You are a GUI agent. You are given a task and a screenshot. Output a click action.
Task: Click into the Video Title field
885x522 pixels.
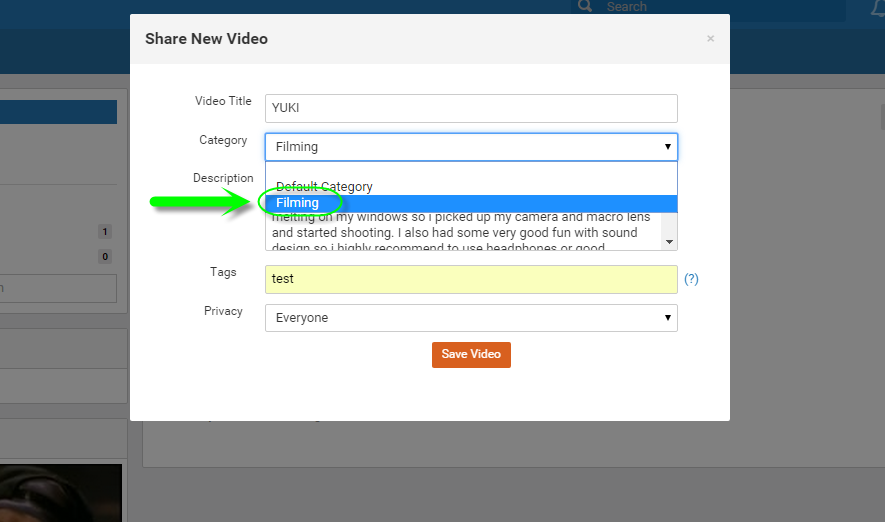pos(470,109)
